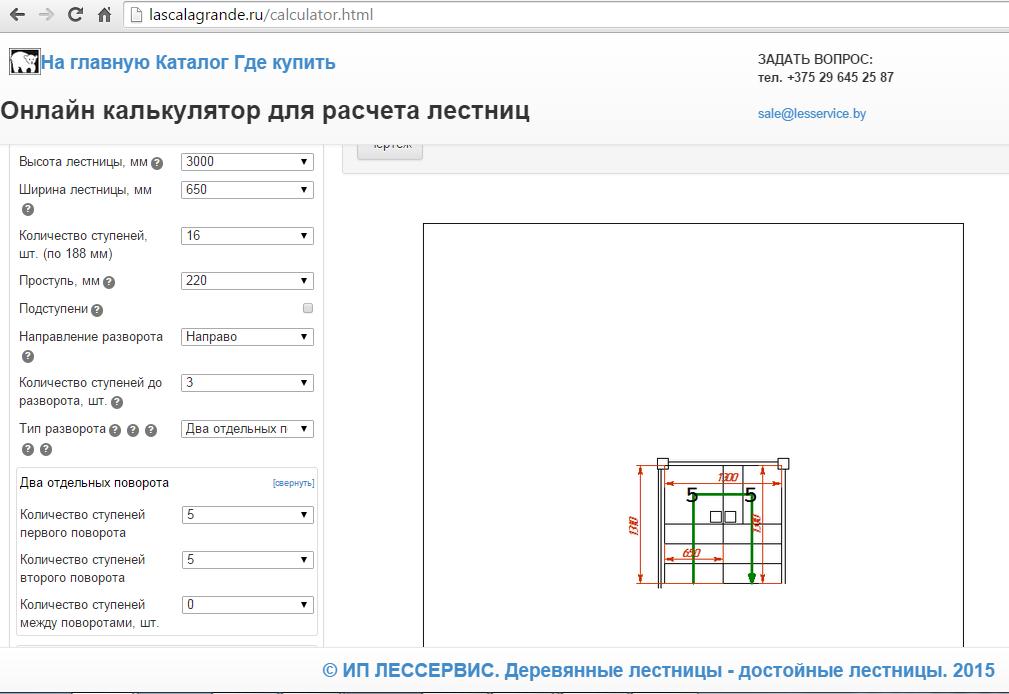This screenshot has width=1009, height=694.
Task: Open the Ширина лестницы dropdown (650)
Action: 247,190
